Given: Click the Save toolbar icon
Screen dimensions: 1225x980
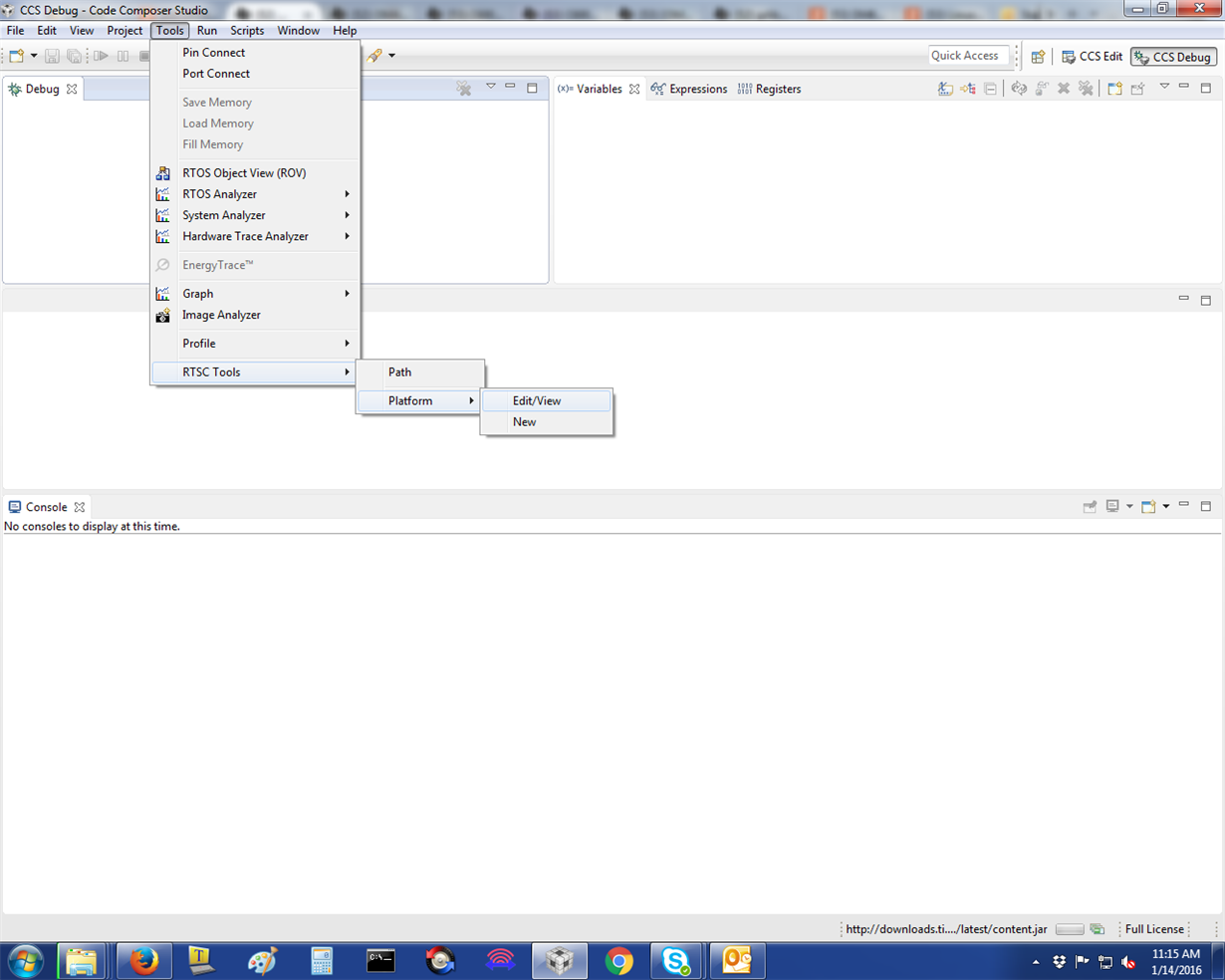Looking at the screenshot, I should click(52, 56).
